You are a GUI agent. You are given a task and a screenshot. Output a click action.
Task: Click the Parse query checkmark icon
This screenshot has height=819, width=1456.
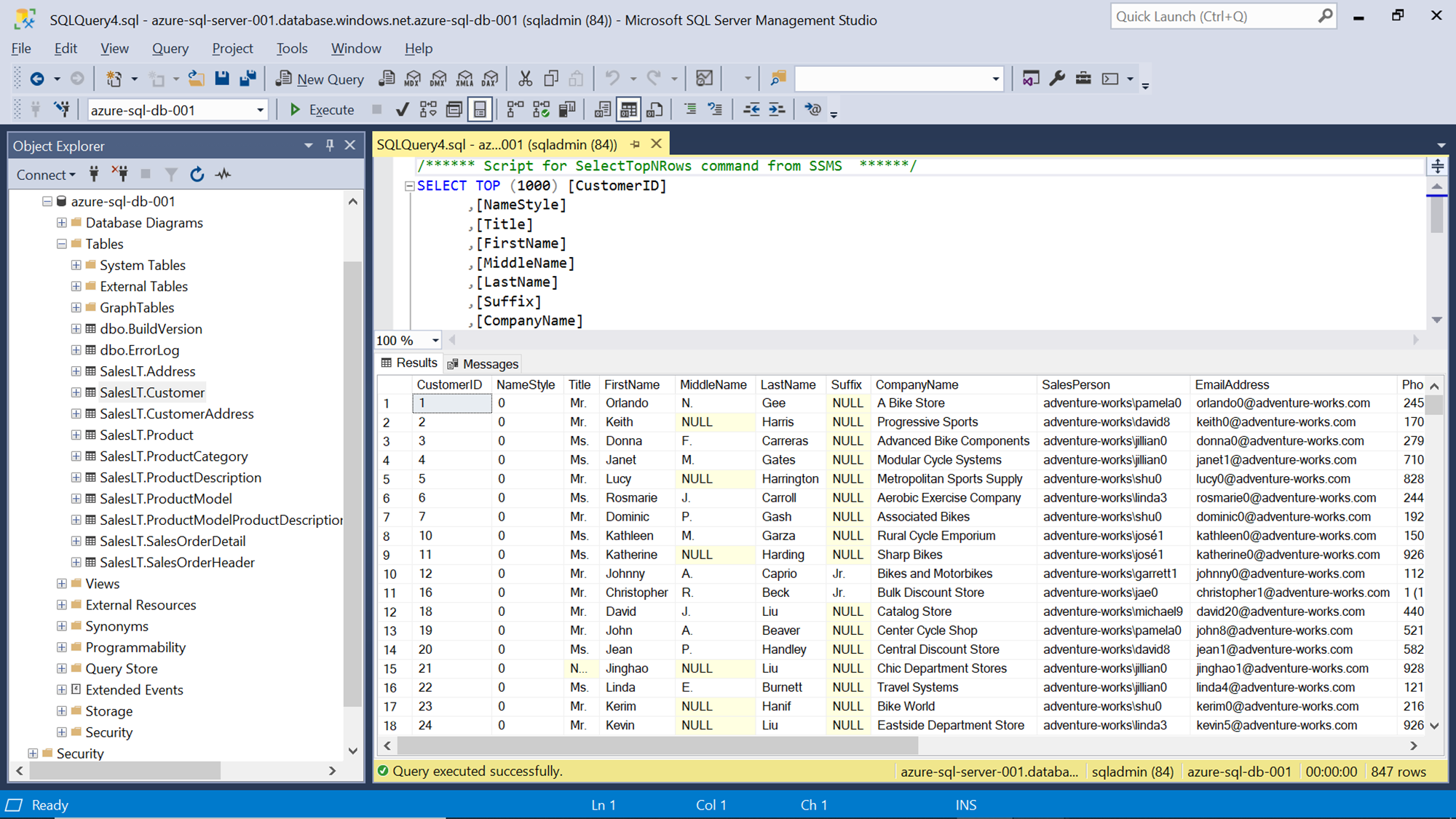[x=402, y=110]
